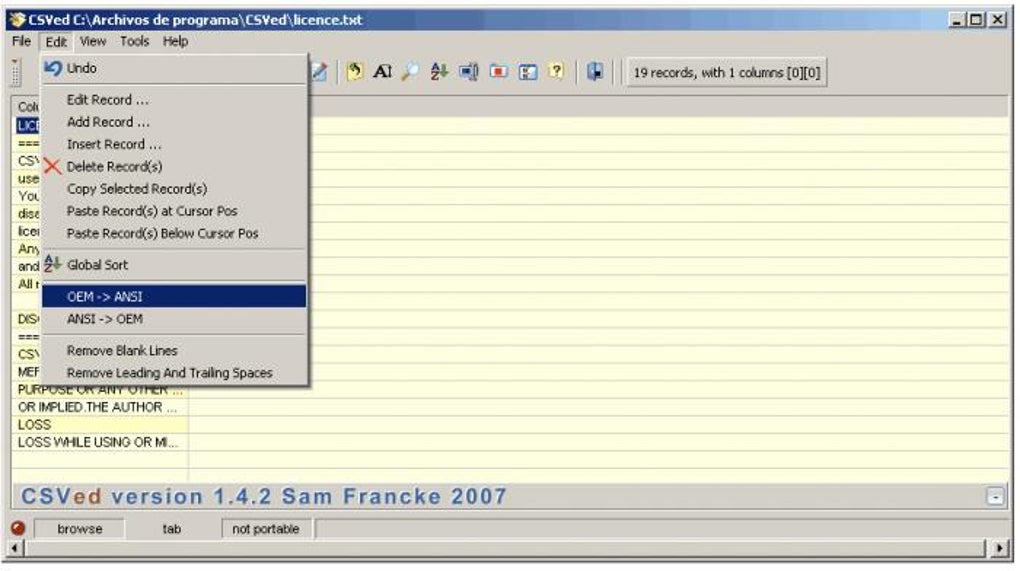The image size is (1020, 571).
Task: Close the CSVed window
Action: [997, 20]
